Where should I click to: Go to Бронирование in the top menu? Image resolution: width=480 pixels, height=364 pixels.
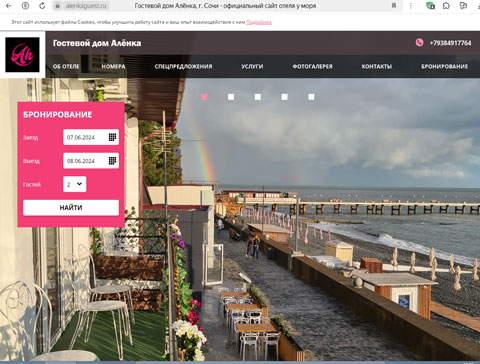pyautogui.click(x=445, y=66)
